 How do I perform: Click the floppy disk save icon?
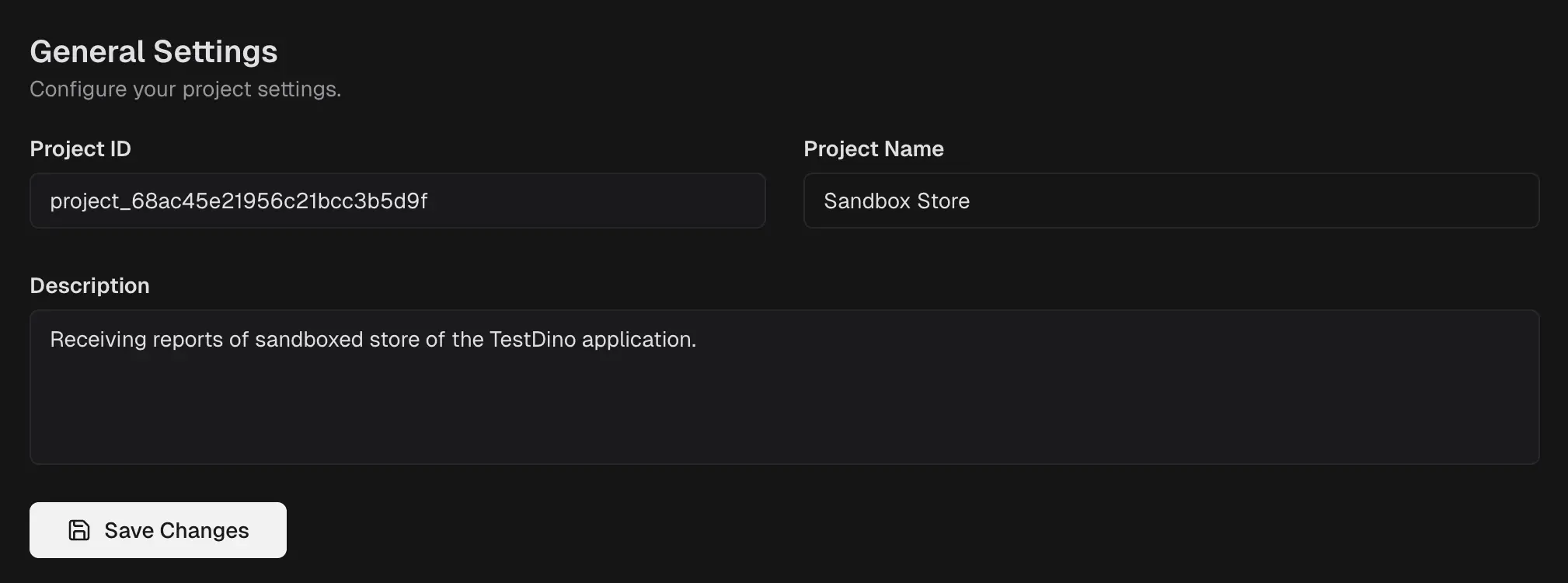point(79,530)
